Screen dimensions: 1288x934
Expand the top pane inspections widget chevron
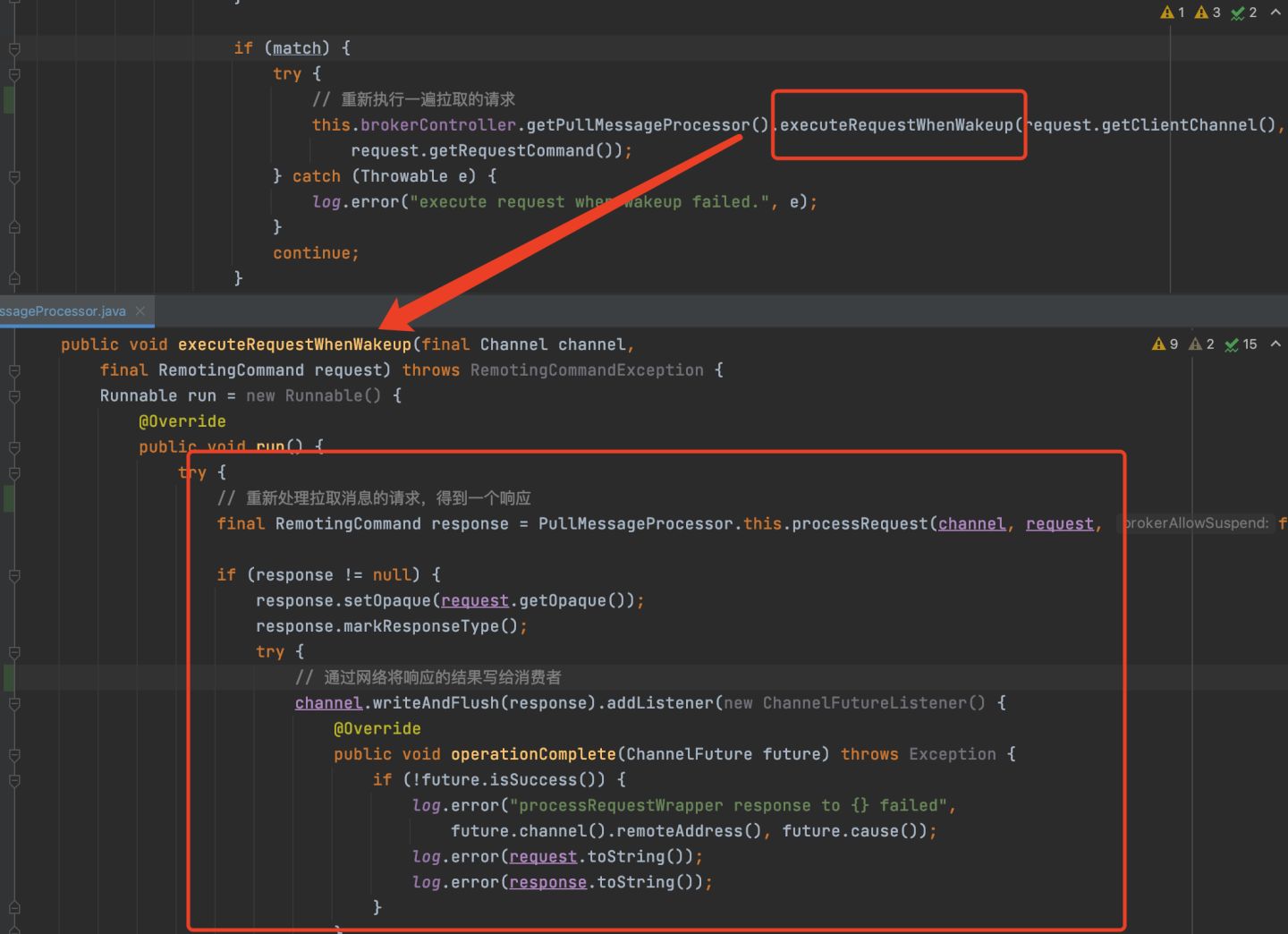[1275, 13]
